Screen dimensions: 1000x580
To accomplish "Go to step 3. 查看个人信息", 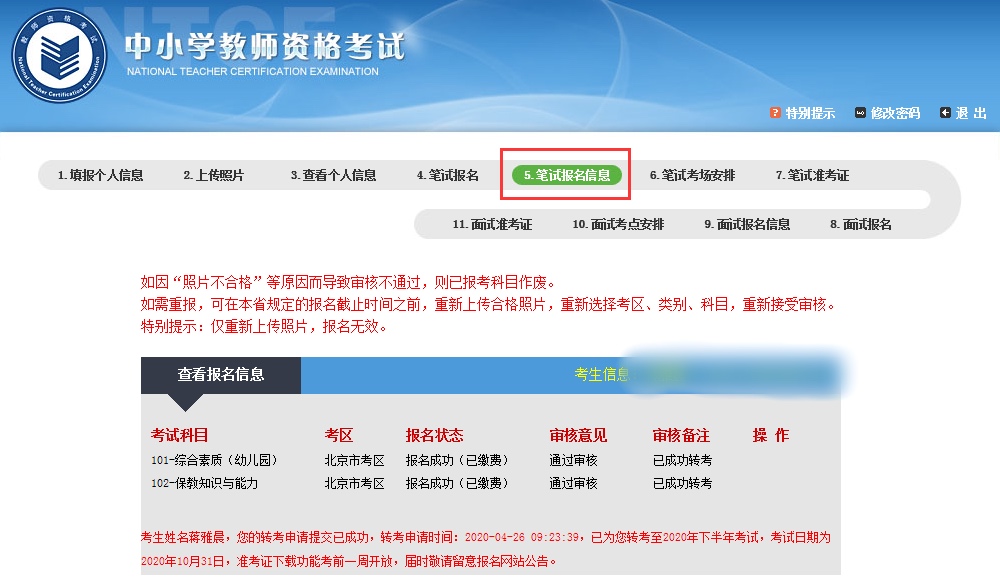I will 334,175.
